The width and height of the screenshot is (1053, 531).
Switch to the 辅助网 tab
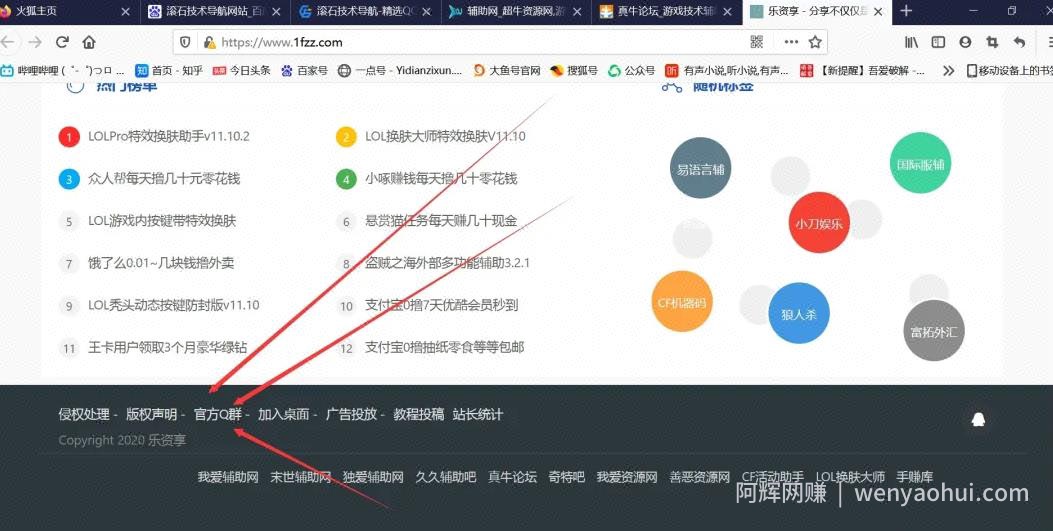[x=518, y=11]
